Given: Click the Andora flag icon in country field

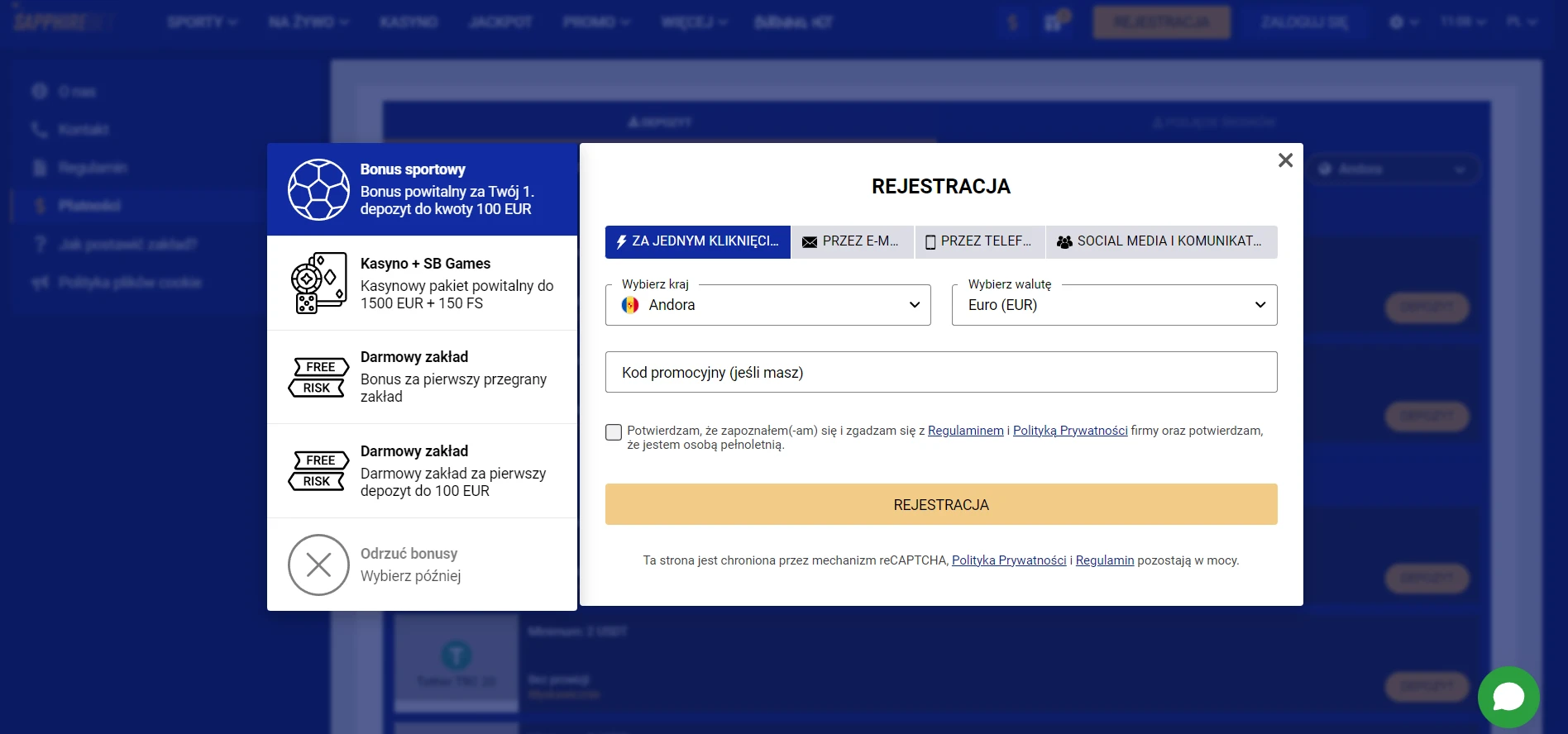Looking at the screenshot, I should [630, 305].
